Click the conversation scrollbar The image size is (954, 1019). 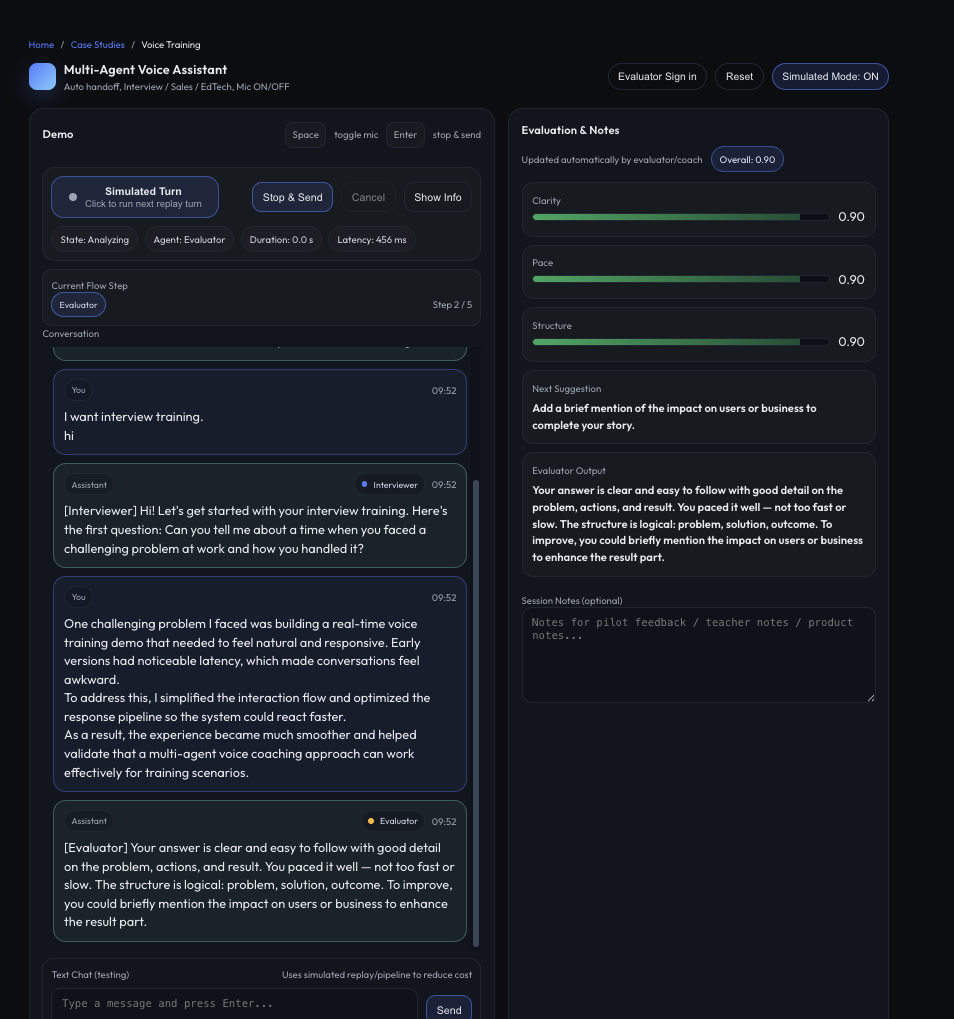point(476,713)
